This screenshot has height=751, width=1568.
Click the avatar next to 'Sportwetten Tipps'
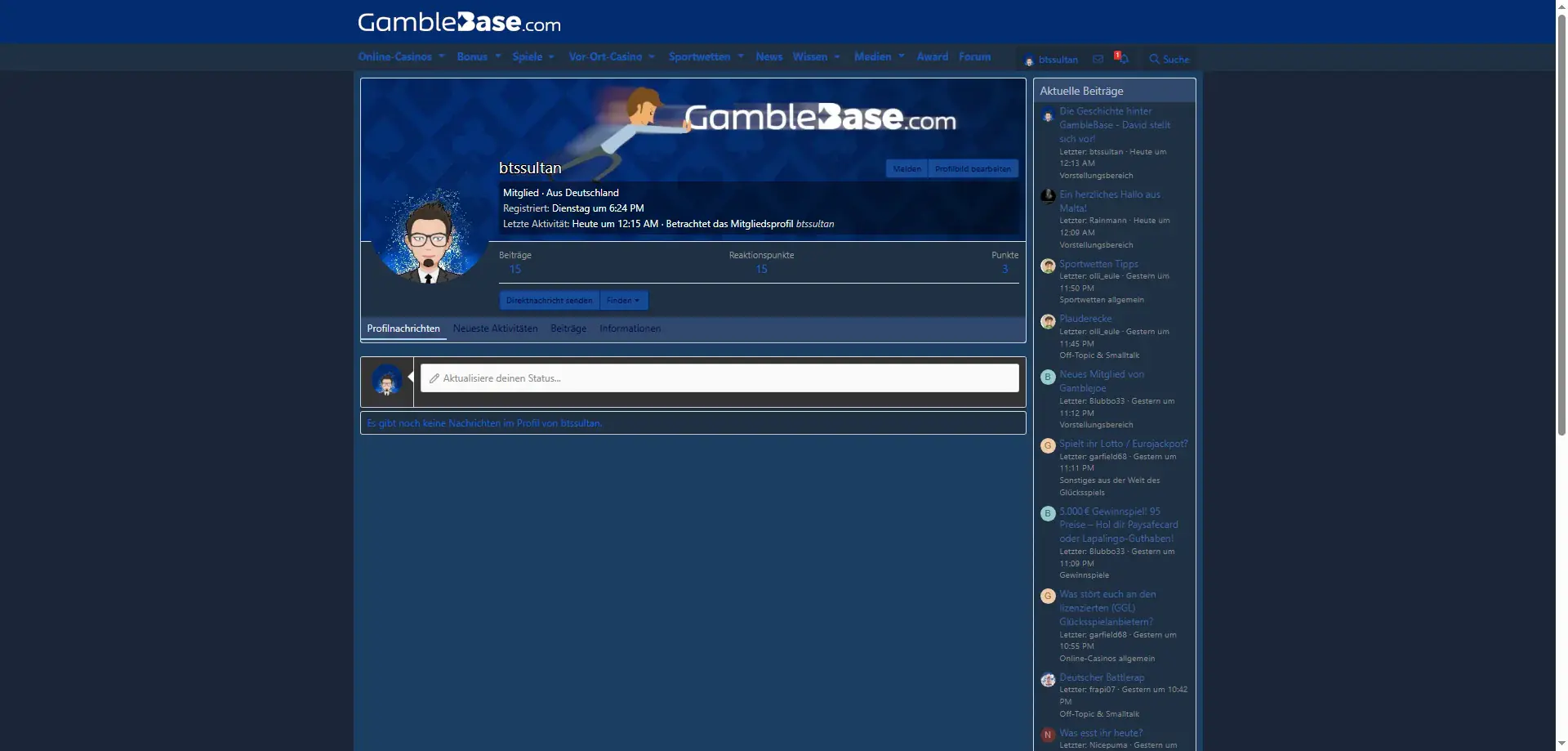click(x=1048, y=266)
